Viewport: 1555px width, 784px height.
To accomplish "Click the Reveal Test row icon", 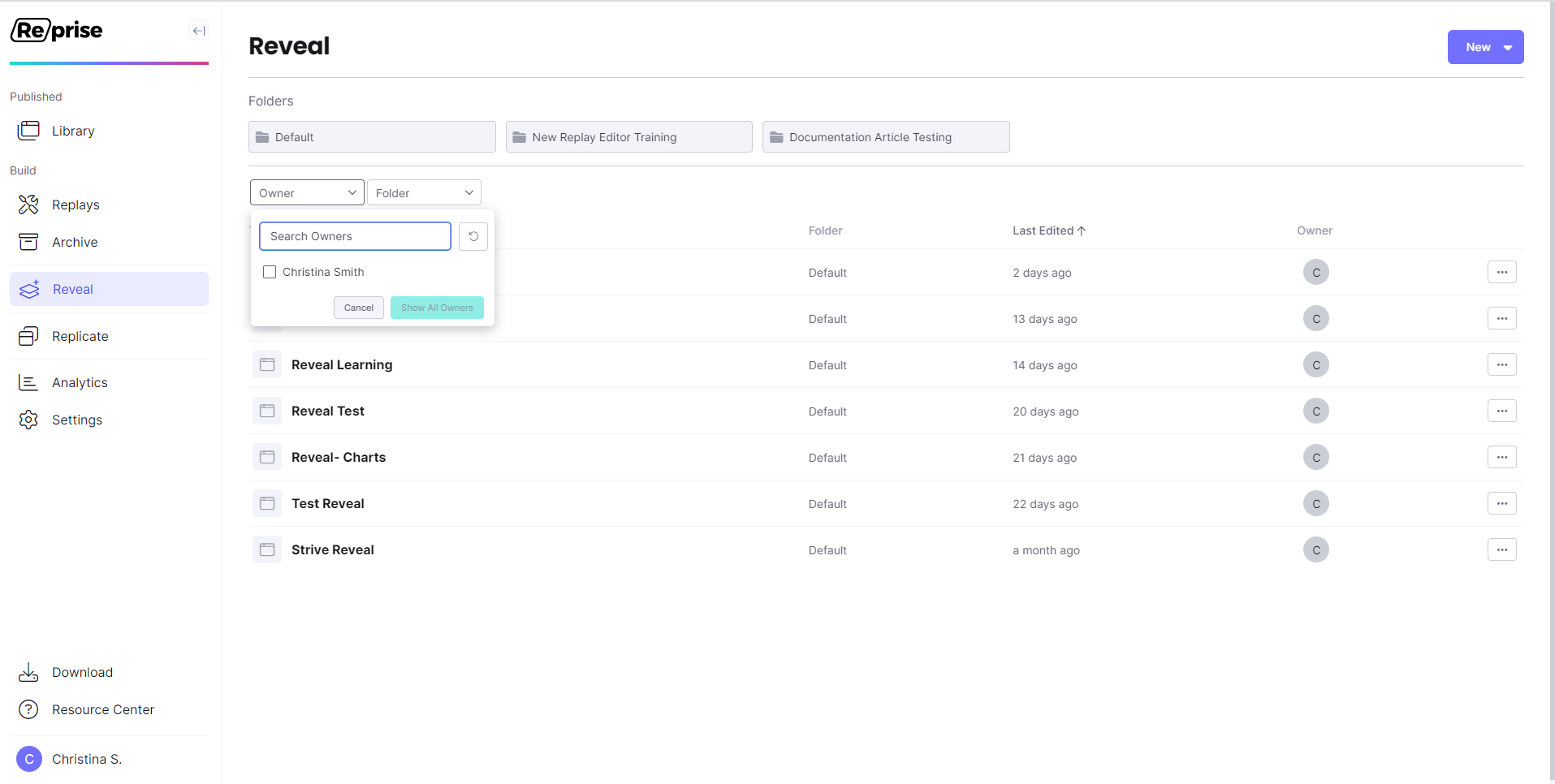I will pos(267,411).
